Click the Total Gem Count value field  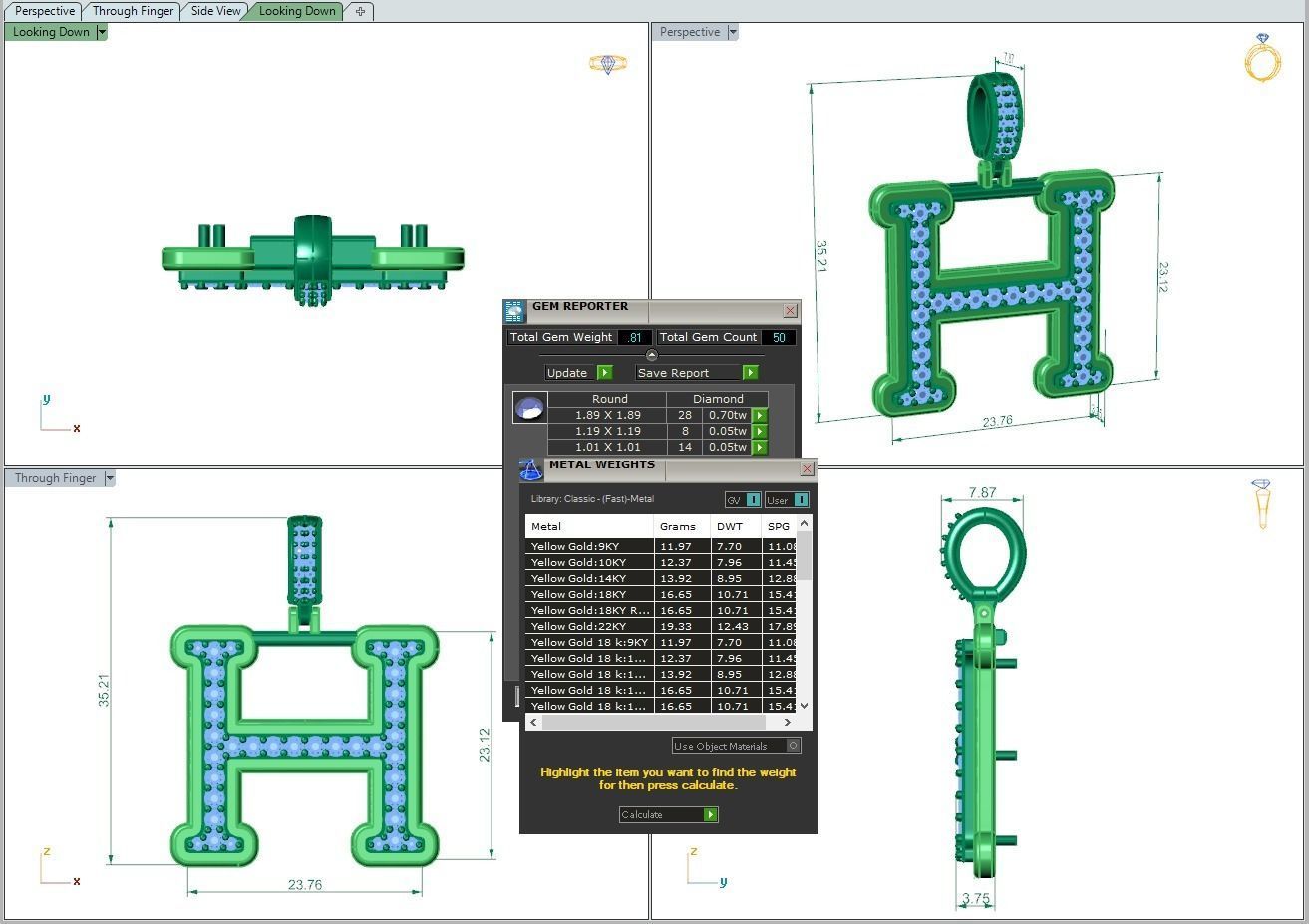(x=779, y=337)
